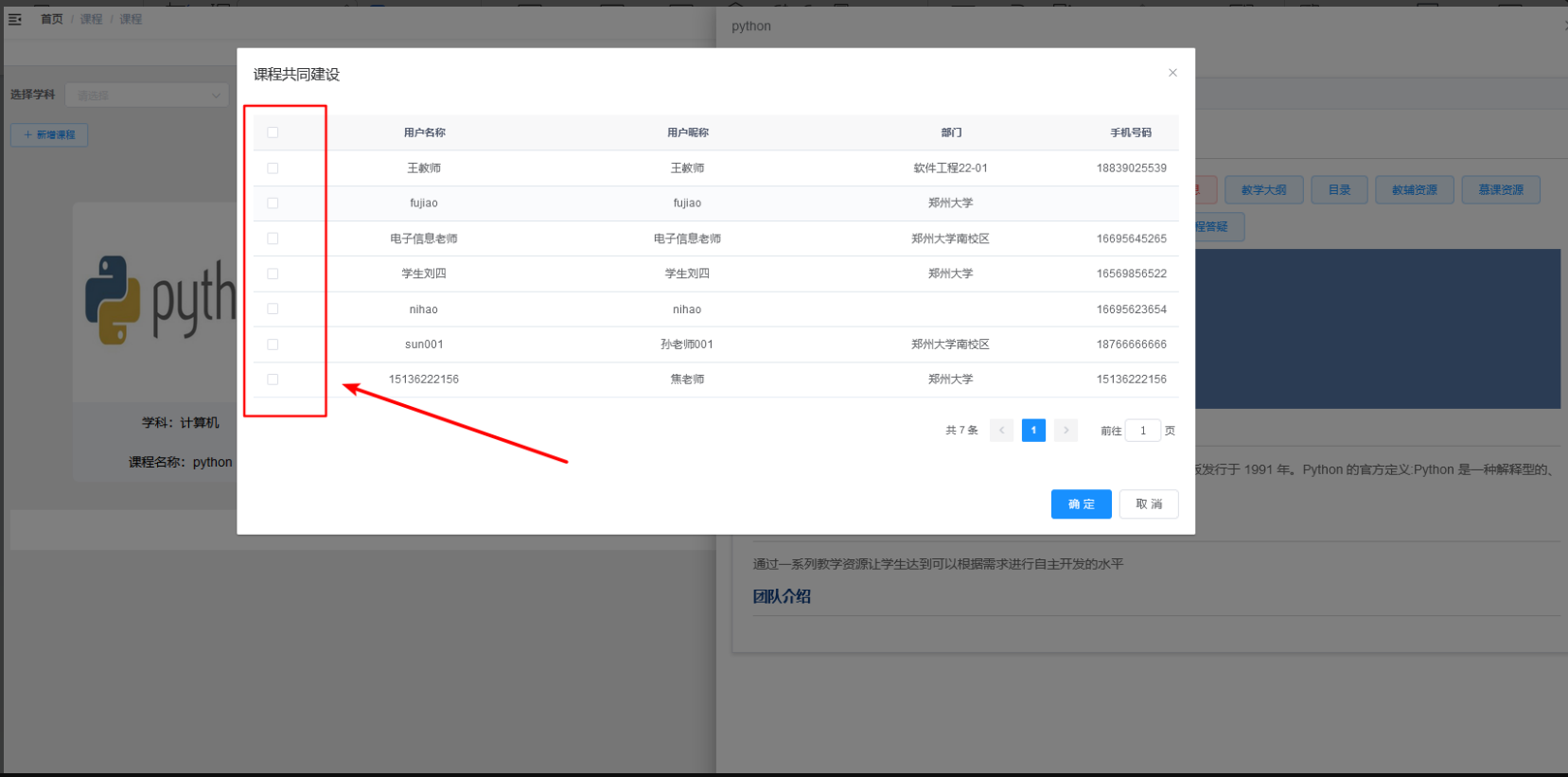Open the 教学大纲 tab
The image size is (1568, 777).
tap(1263, 190)
